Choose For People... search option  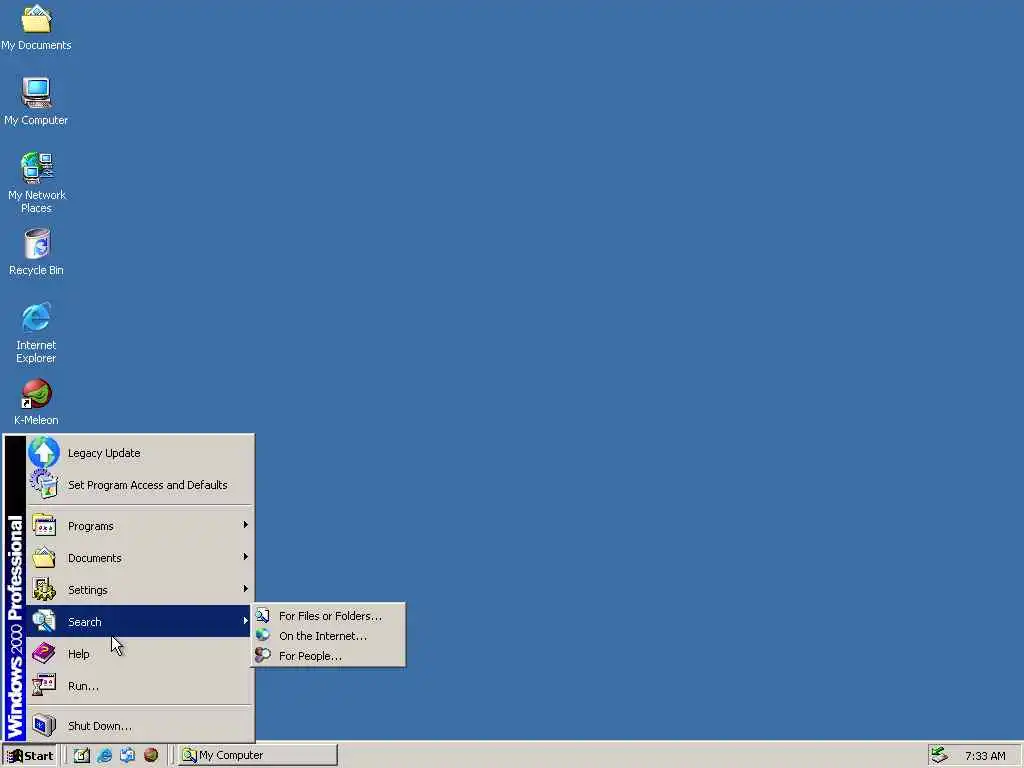(x=328, y=656)
